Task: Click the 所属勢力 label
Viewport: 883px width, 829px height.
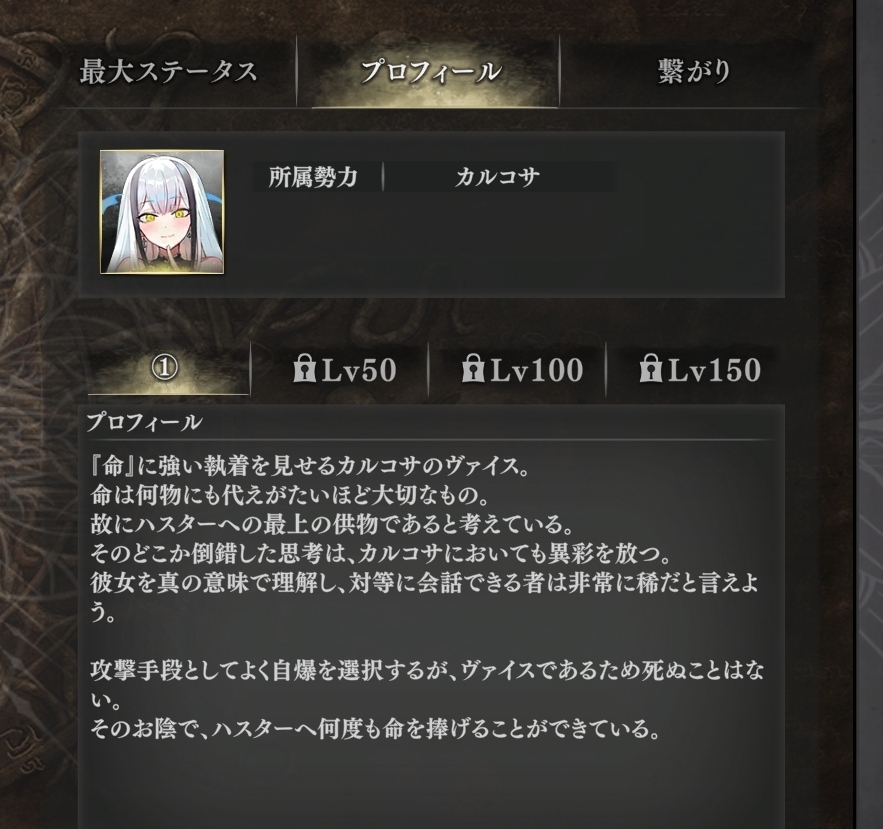Action: point(313,177)
